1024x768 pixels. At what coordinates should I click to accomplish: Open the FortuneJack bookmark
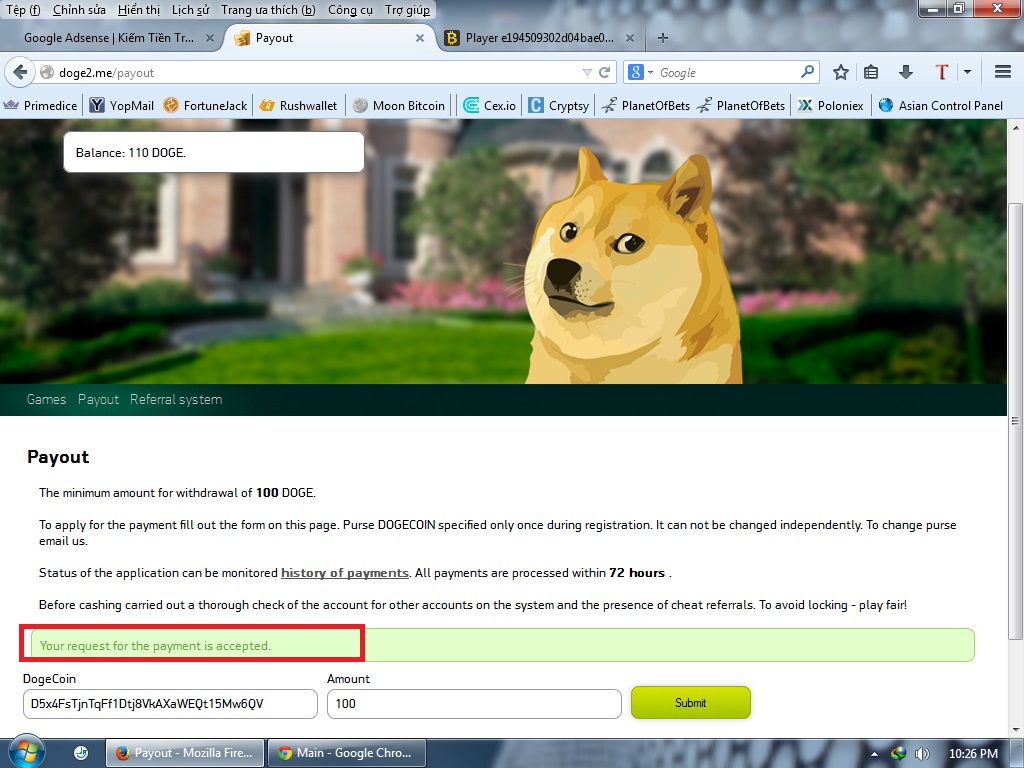click(x=205, y=106)
